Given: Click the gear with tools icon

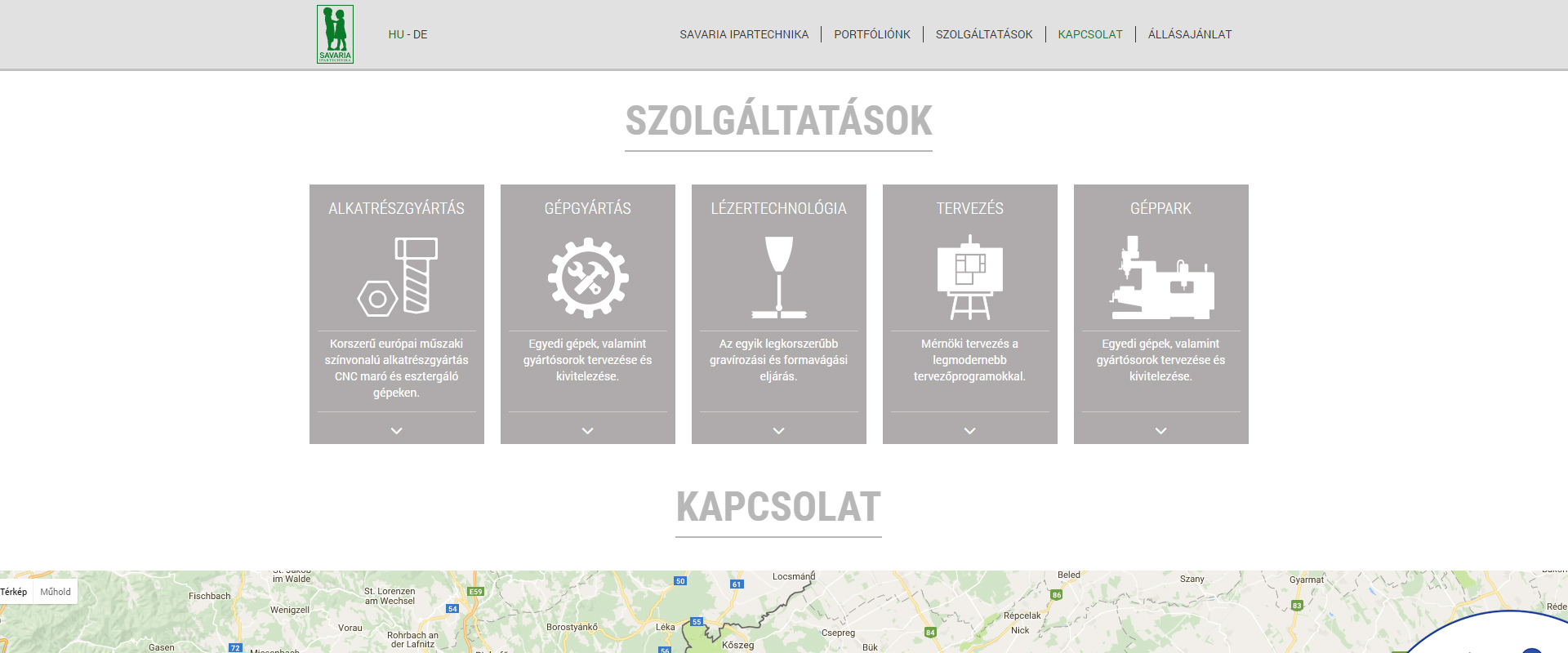Looking at the screenshot, I should (x=588, y=278).
